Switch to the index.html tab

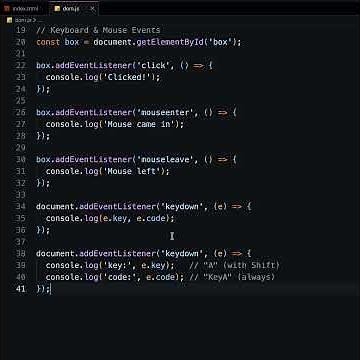[x=24, y=9]
